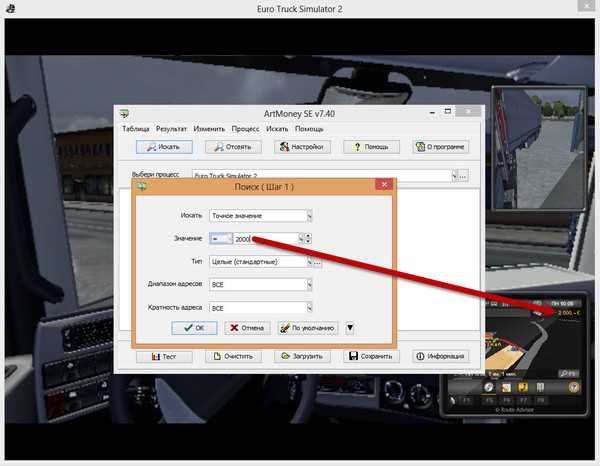
Task: Click the Тест button in ArtMoney
Action: (x=164, y=356)
